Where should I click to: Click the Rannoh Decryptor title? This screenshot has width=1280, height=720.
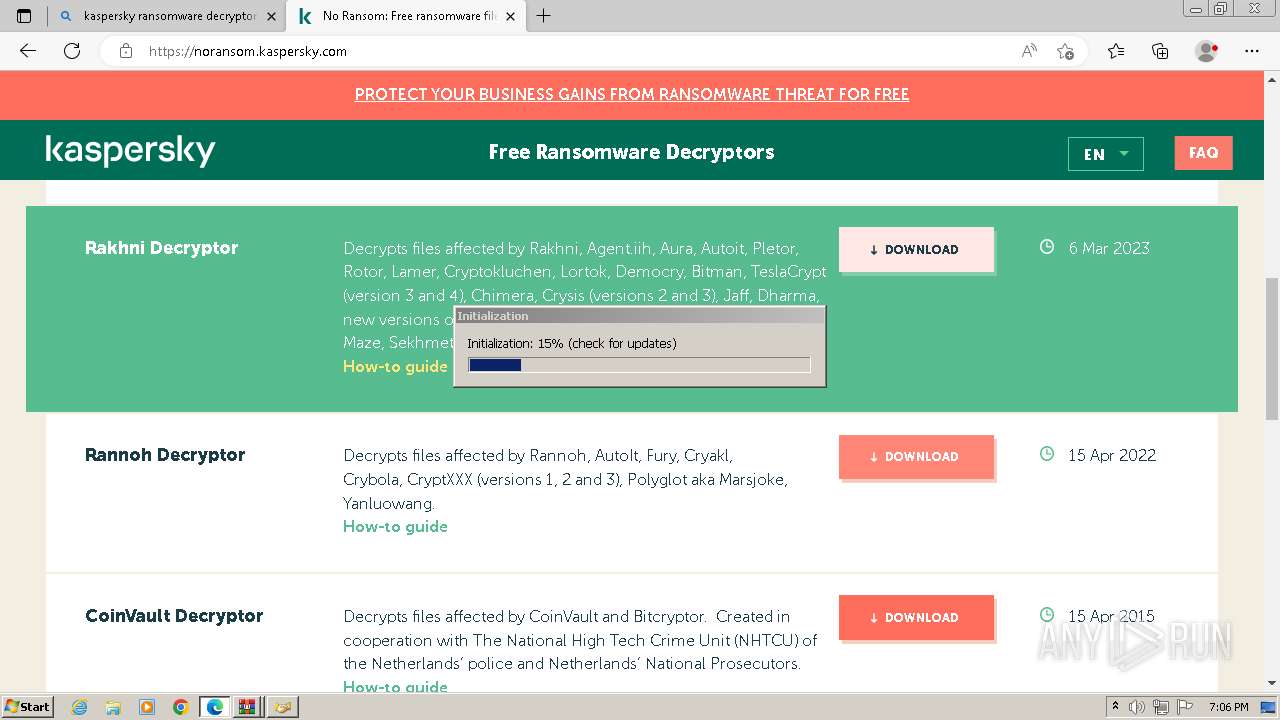coord(165,455)
